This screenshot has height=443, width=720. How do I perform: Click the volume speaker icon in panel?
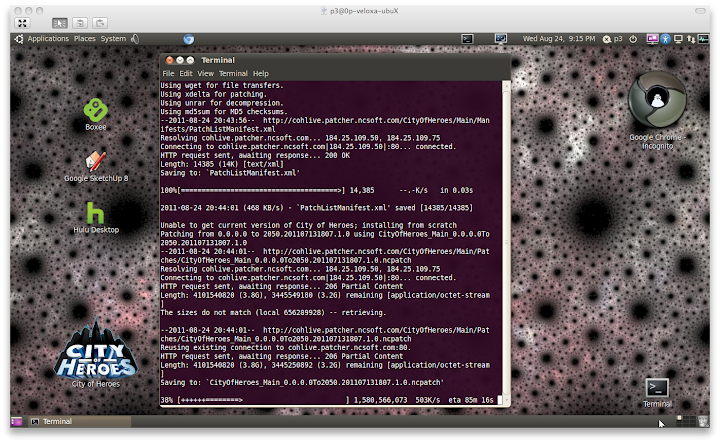(x=135, y=39)
